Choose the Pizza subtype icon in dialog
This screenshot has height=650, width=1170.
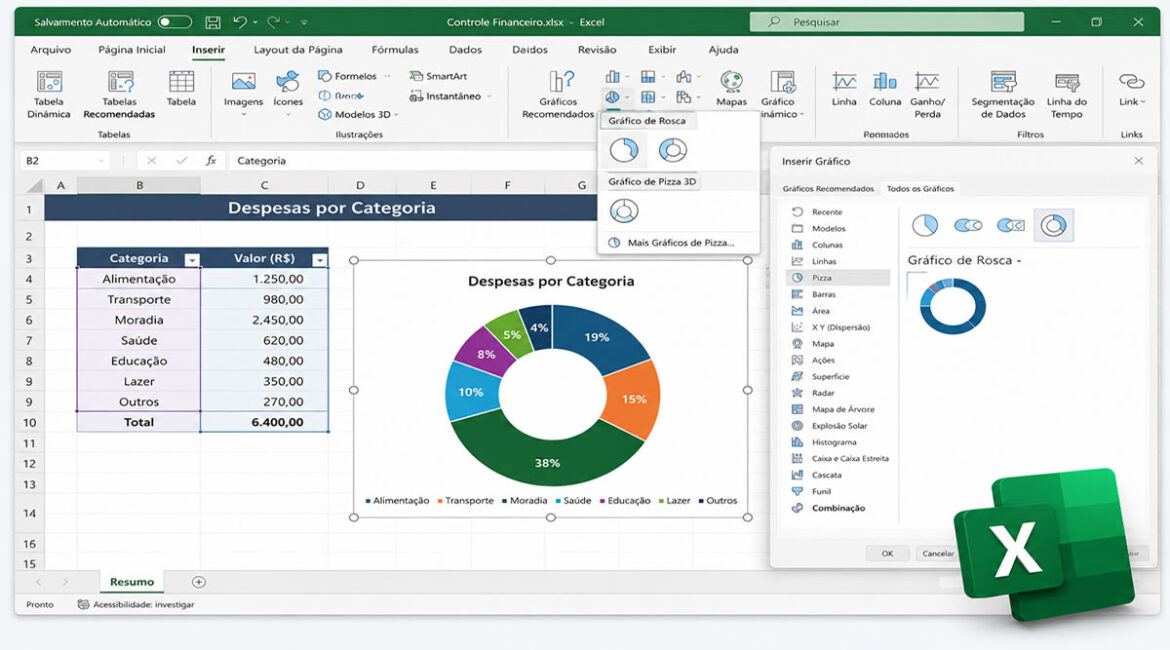(x=925, y=225)
